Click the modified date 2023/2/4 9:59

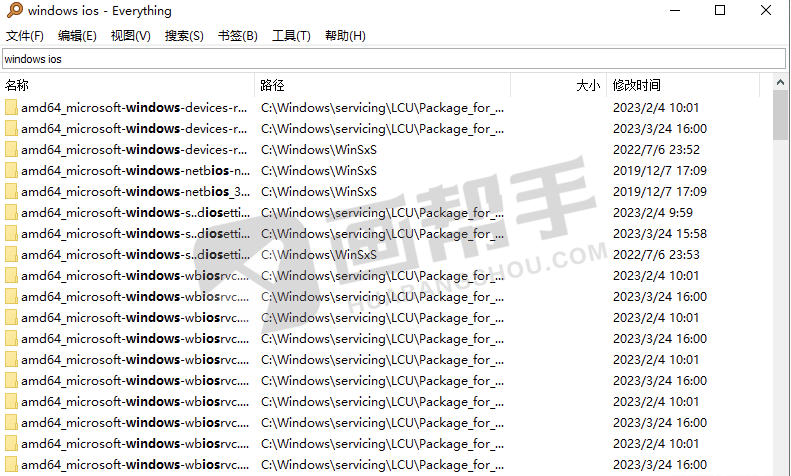click(653, 213)
